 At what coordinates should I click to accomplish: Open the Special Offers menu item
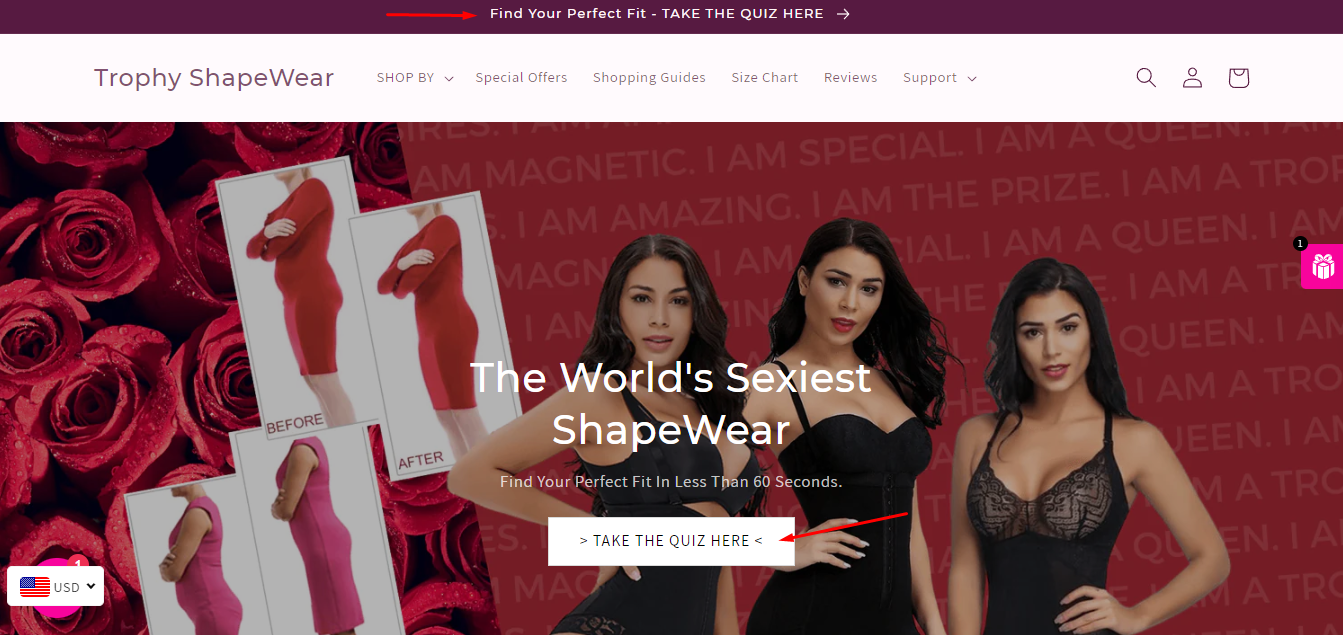[x=521, y=78]
